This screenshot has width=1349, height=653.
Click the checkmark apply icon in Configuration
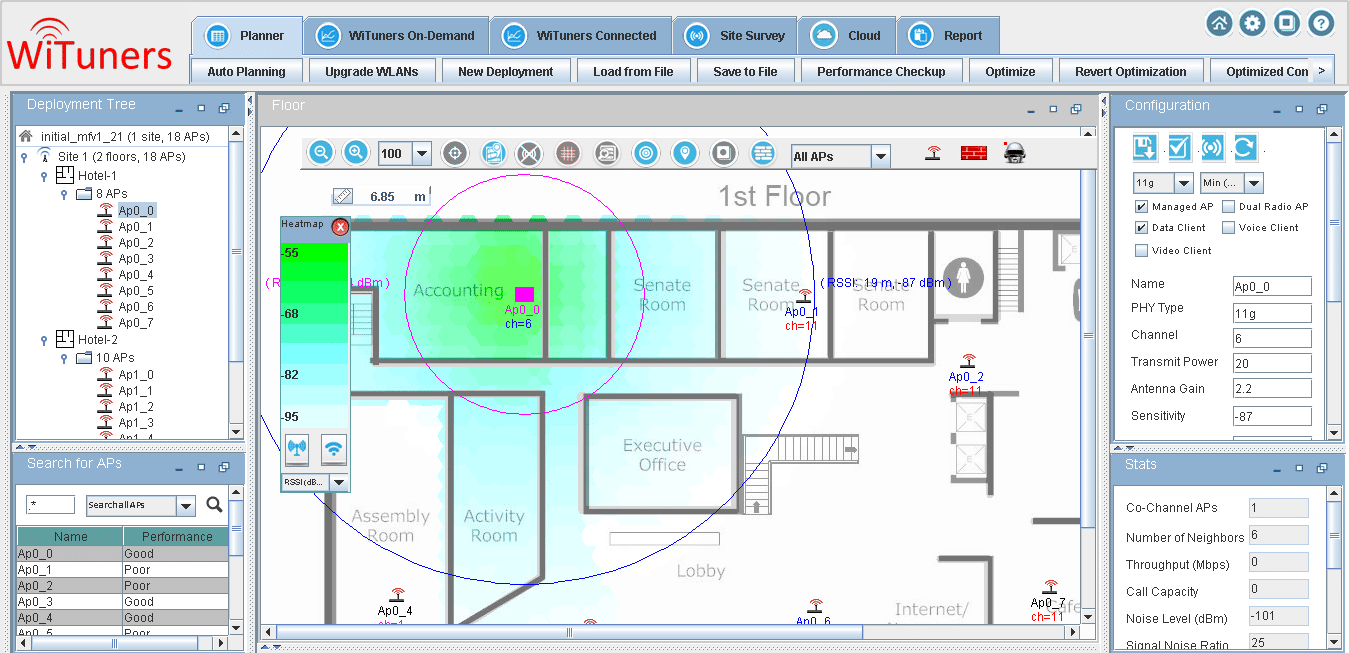[x=1179, y=148]
